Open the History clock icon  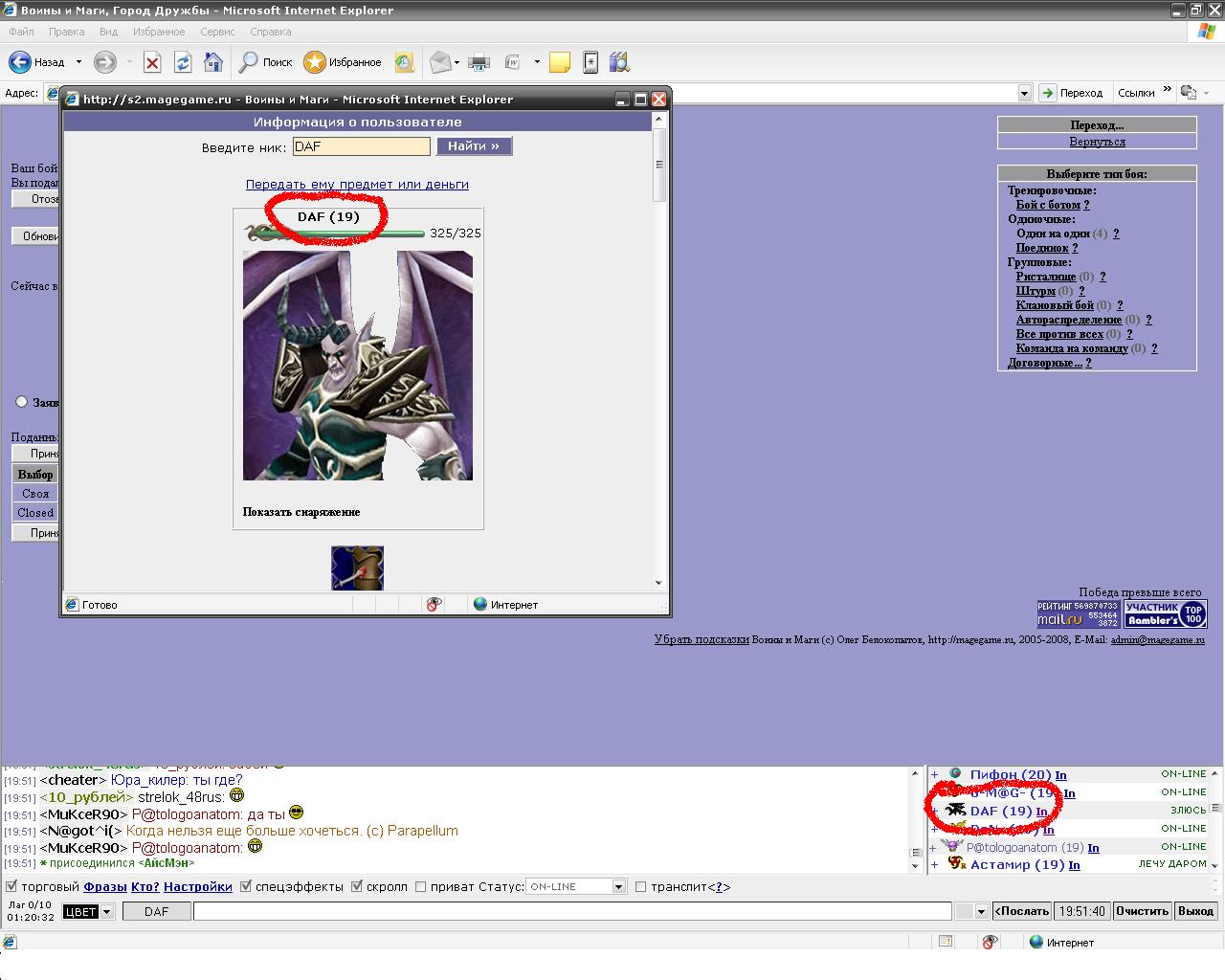tap(404, 62)
